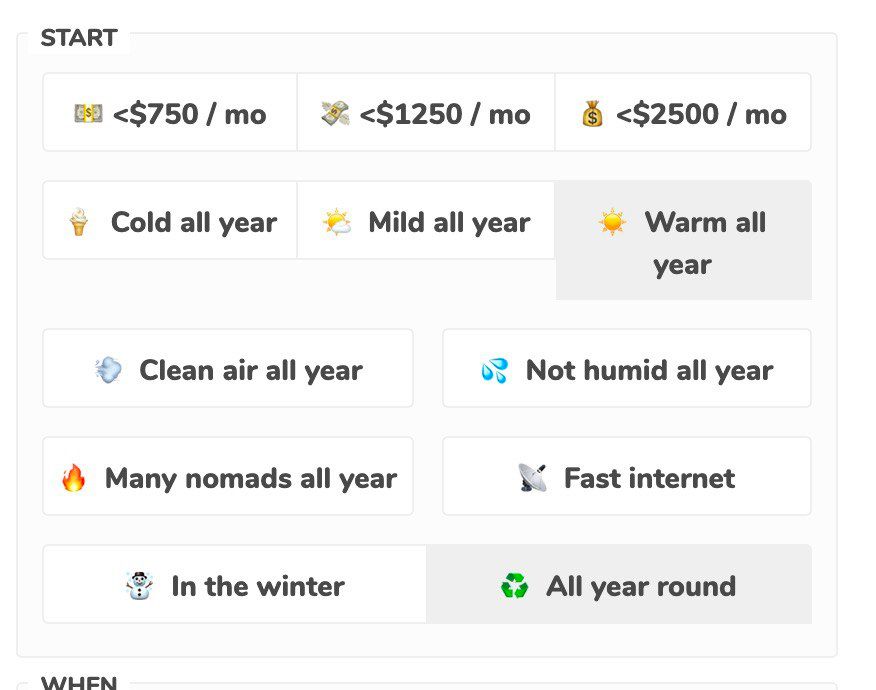The width and height of the screenshot is (876, 690).
Task: Click the green recycle symbol icon
Action: pos(514,586)
